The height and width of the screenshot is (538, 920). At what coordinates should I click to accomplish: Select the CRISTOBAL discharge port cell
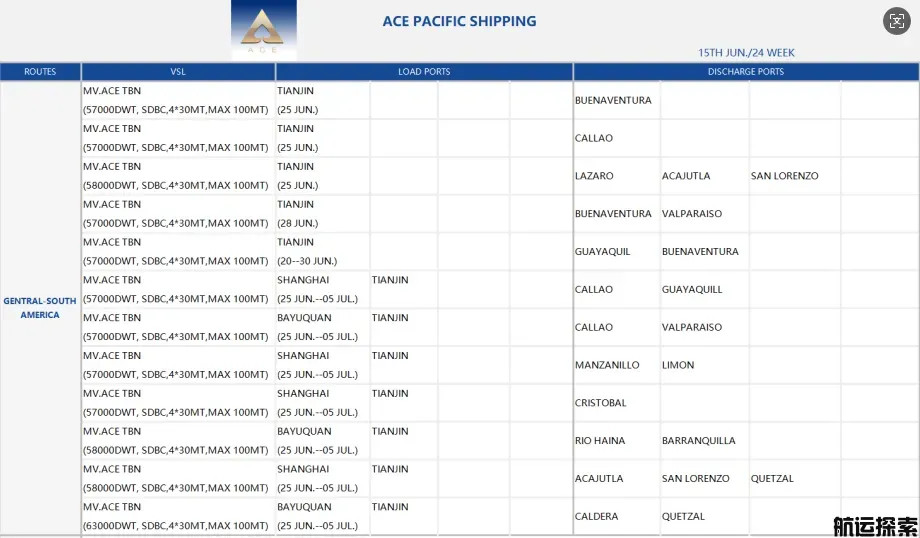pyautogui.click(x=617, y=403)
